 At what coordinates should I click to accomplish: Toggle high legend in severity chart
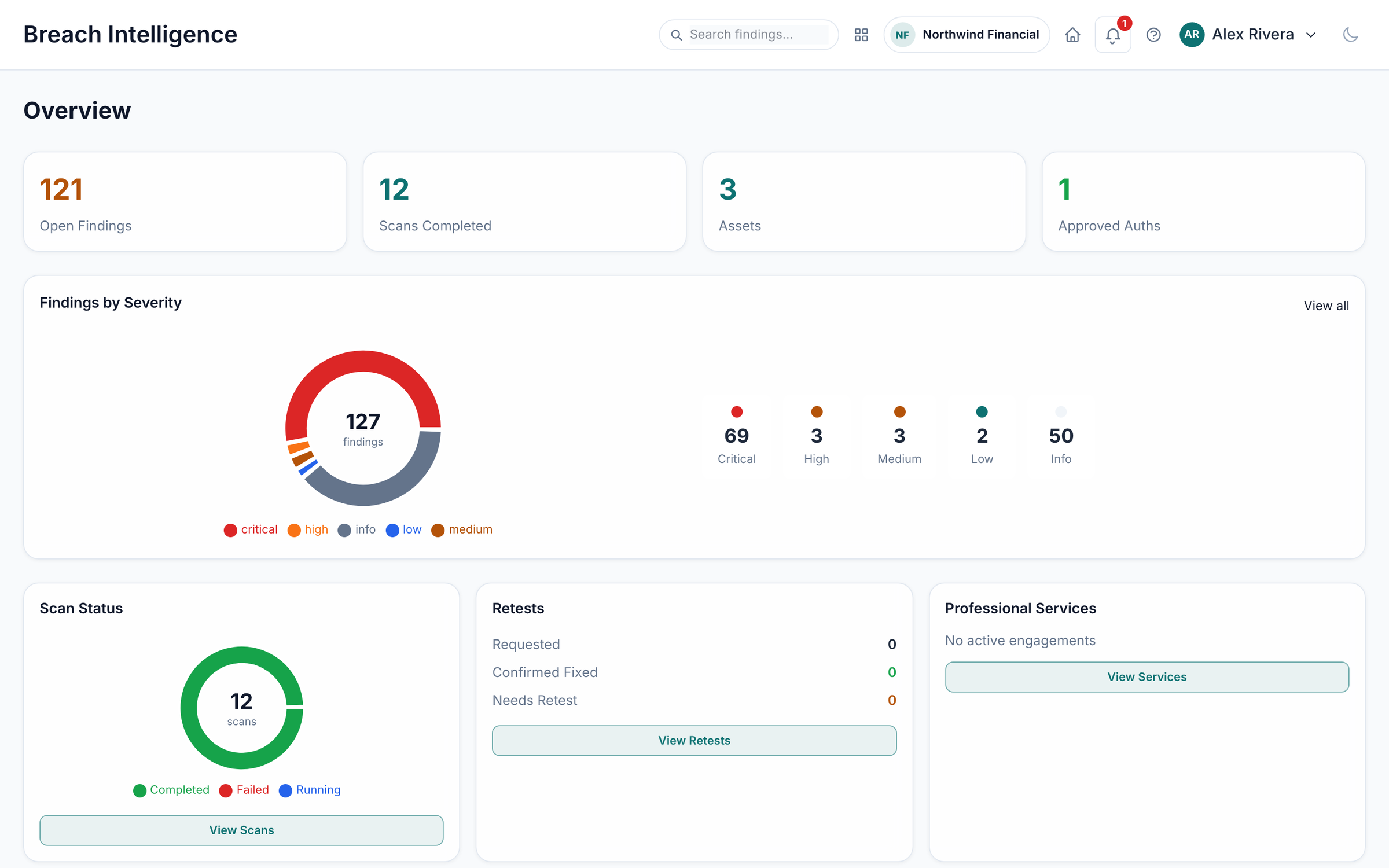[x=308, y=529]
